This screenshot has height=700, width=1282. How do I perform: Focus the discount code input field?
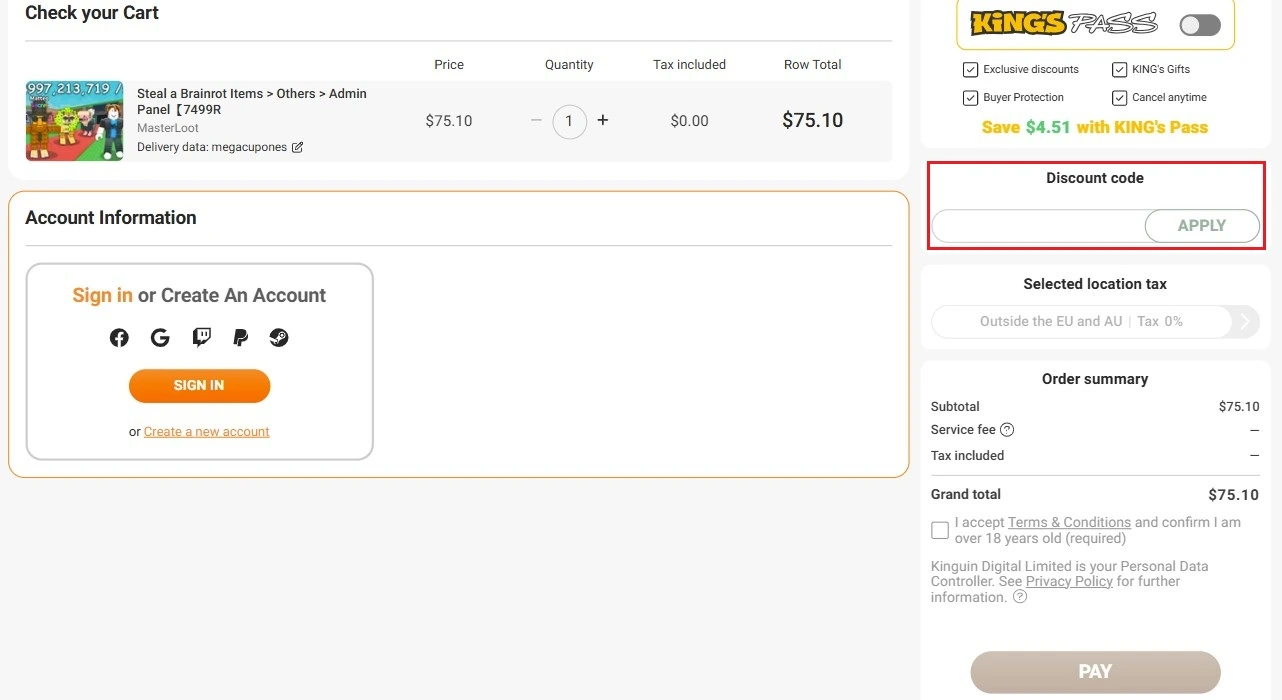coord(1038,226)
